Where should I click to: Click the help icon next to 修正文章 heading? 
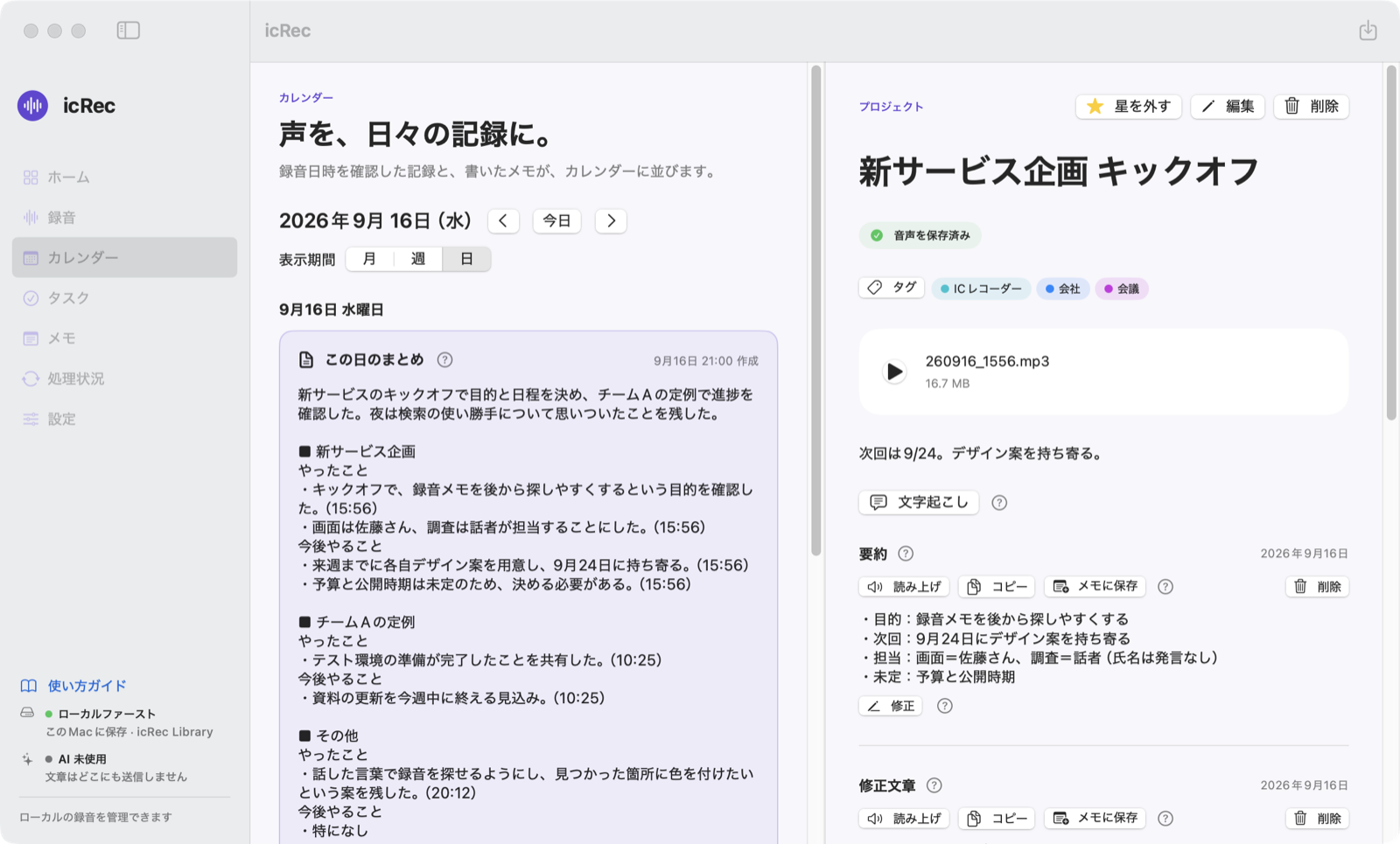pyautogui.click(x=934, y=785)
